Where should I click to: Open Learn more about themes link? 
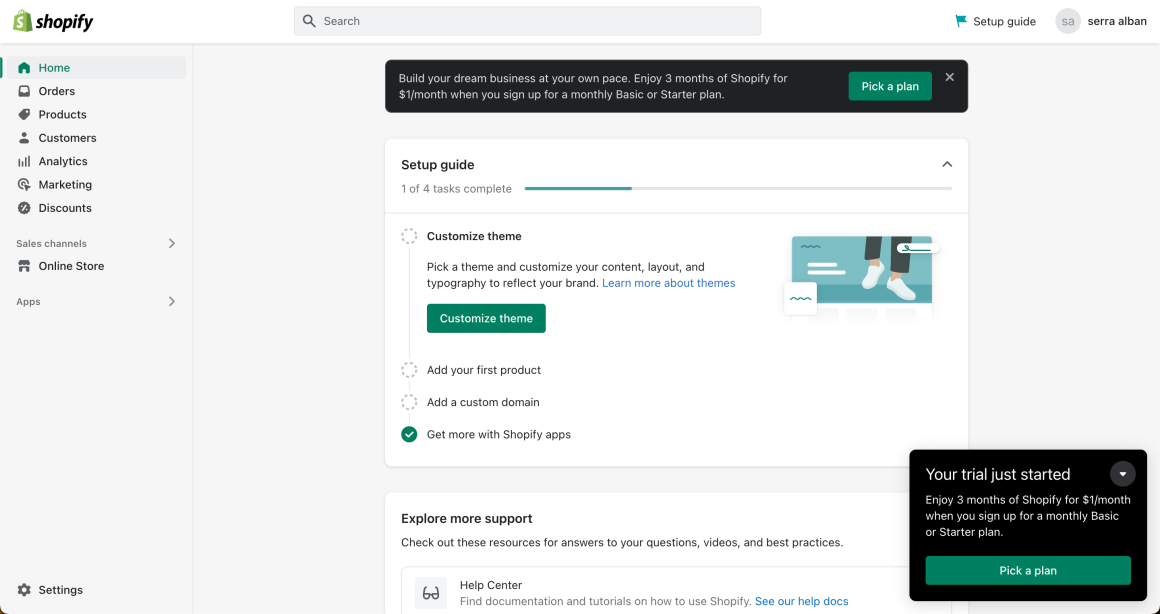pos(668,283)
